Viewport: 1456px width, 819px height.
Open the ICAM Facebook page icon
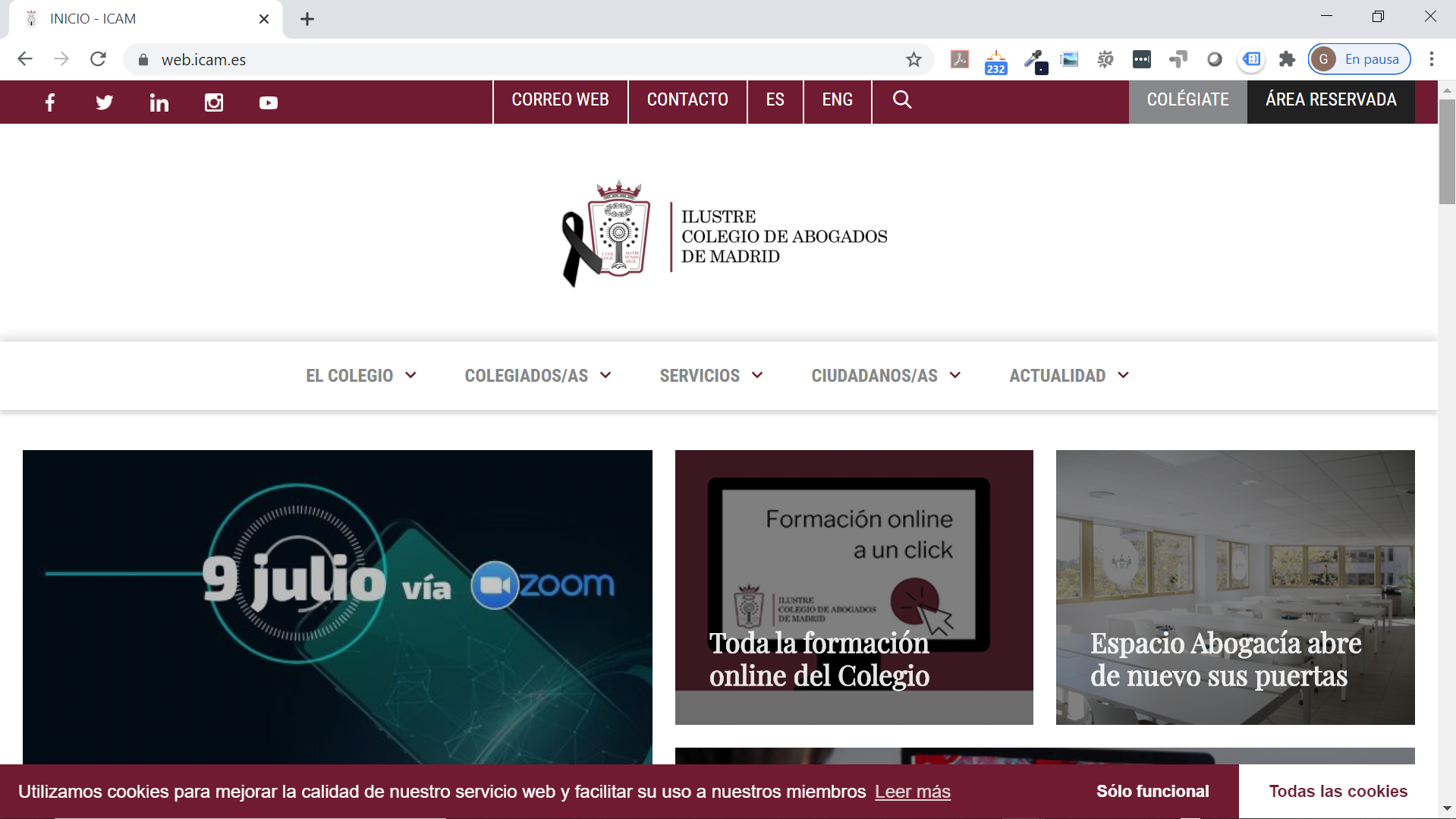pyautogui.click(x=50, y=102)
